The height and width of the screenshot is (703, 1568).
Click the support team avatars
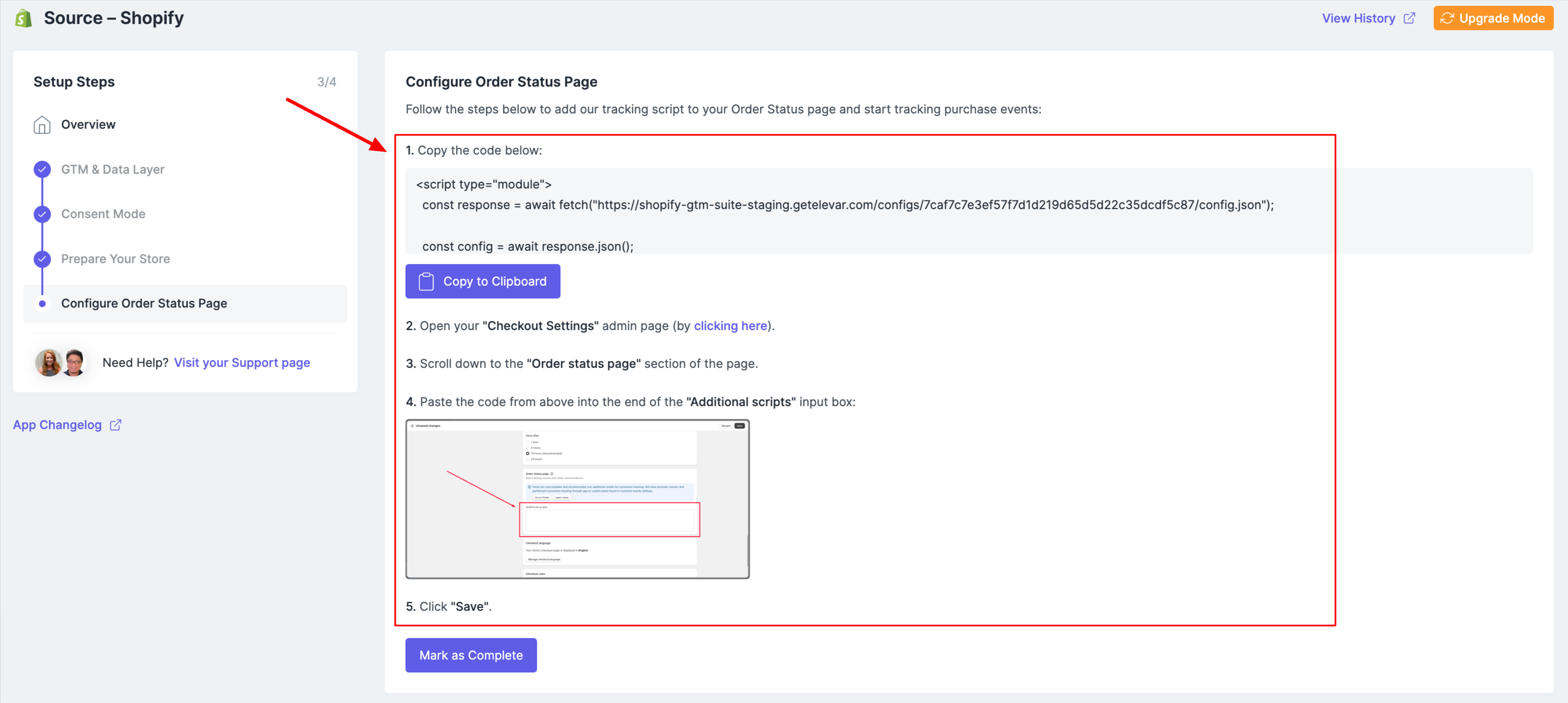(x=61, y=362)
